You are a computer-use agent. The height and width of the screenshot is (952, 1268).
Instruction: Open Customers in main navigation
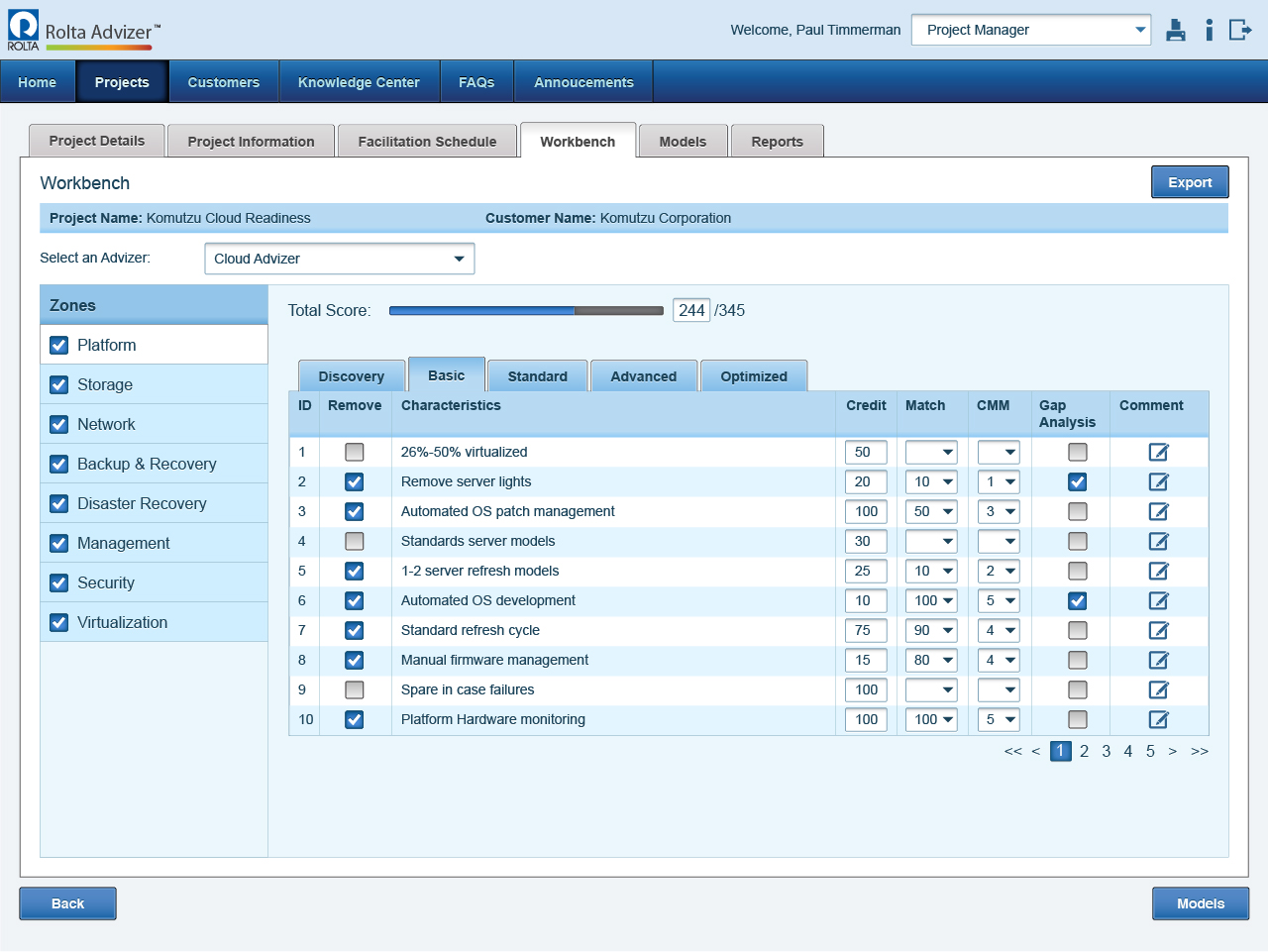tap(224, 82)
